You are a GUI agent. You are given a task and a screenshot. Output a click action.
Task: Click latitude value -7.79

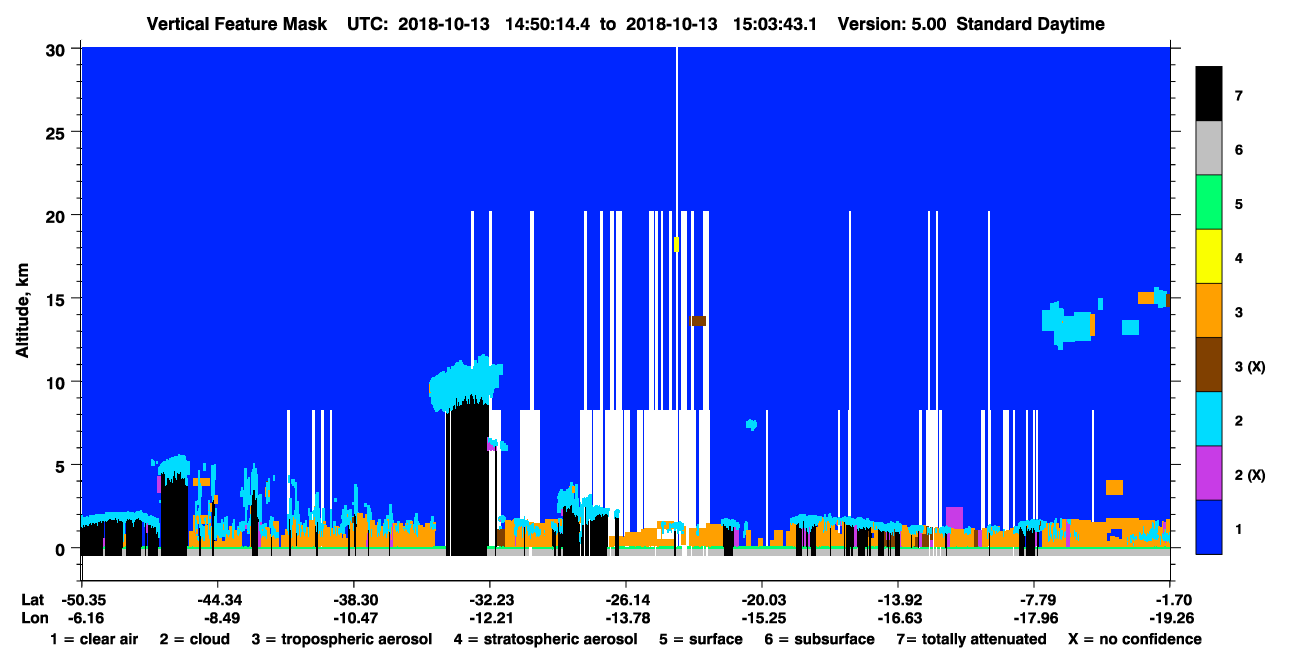coord(1033,599)
